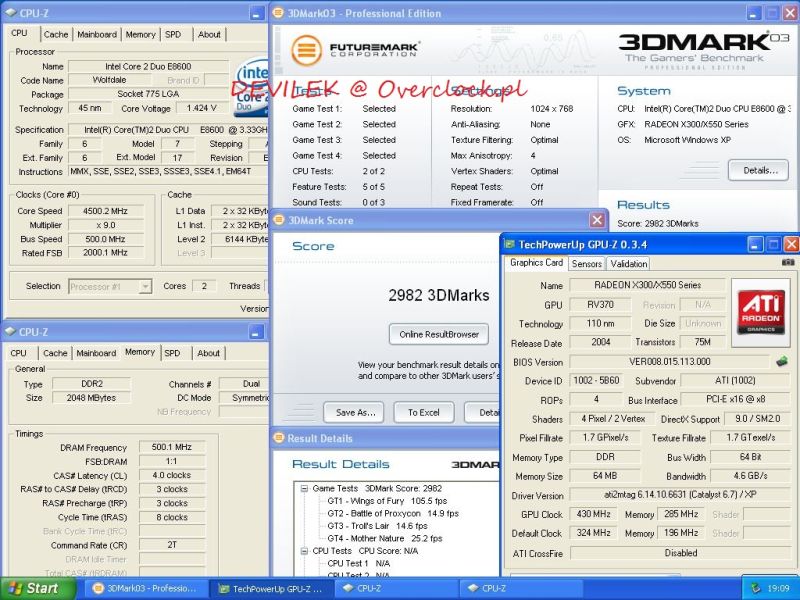Click the GPU-Z screenshot camera icon
This screenshot has width=800, height=600.
[x=788, y=262]
